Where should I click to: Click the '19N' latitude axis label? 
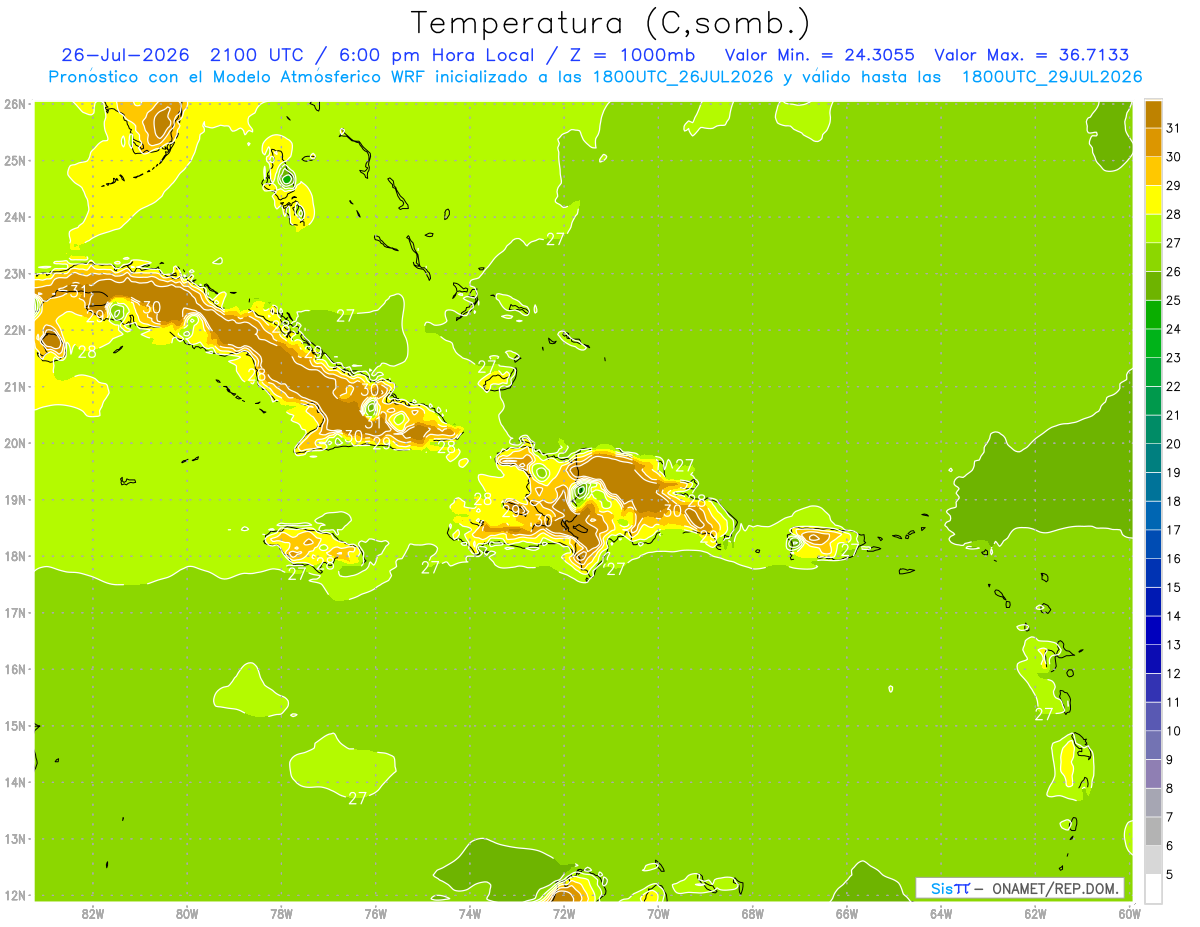pos(14,499)
